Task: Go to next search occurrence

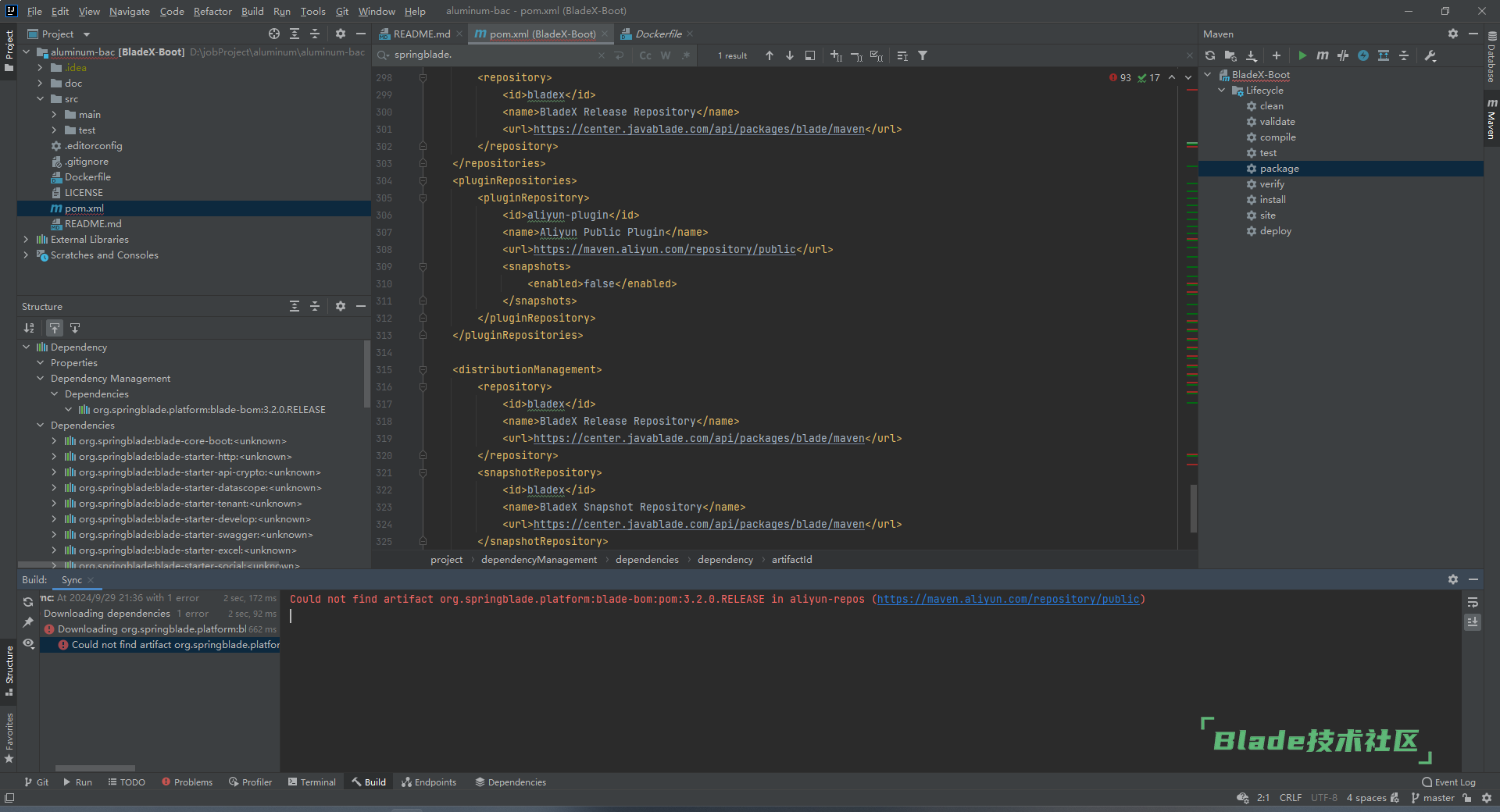Action: (x=789, y=55)
